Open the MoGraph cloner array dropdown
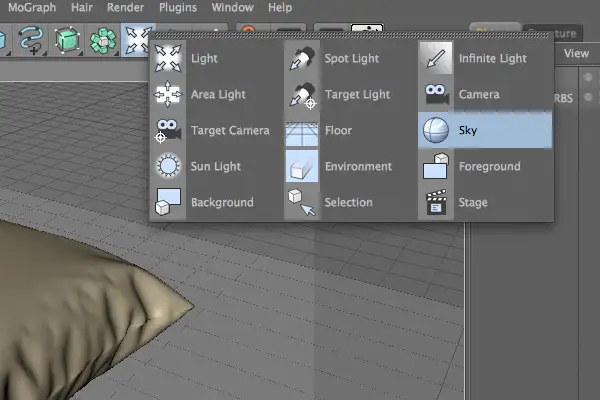The image size is (600, 400). (x=103, y=40)
